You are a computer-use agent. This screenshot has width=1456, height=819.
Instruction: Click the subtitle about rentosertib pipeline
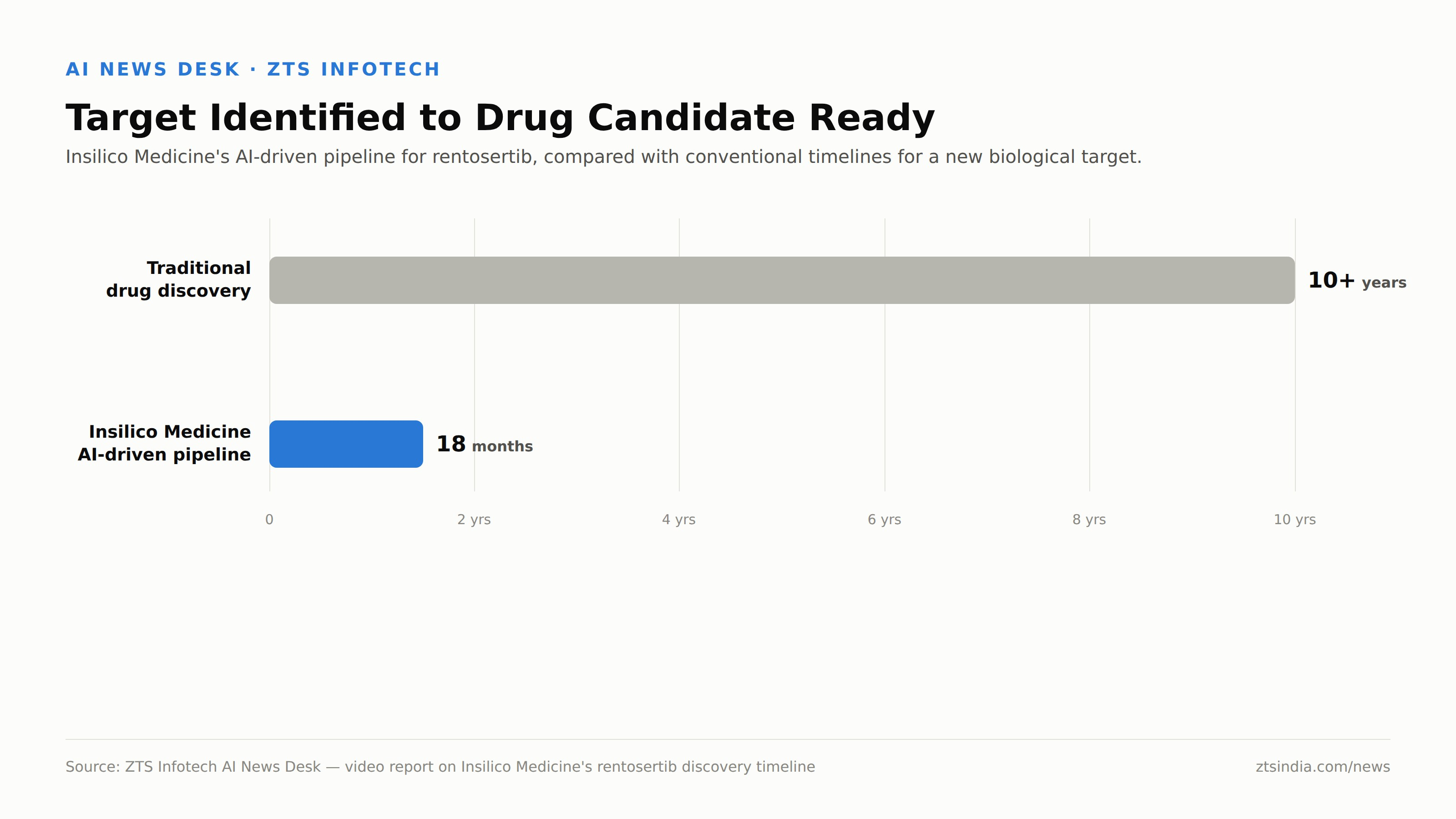604,157
